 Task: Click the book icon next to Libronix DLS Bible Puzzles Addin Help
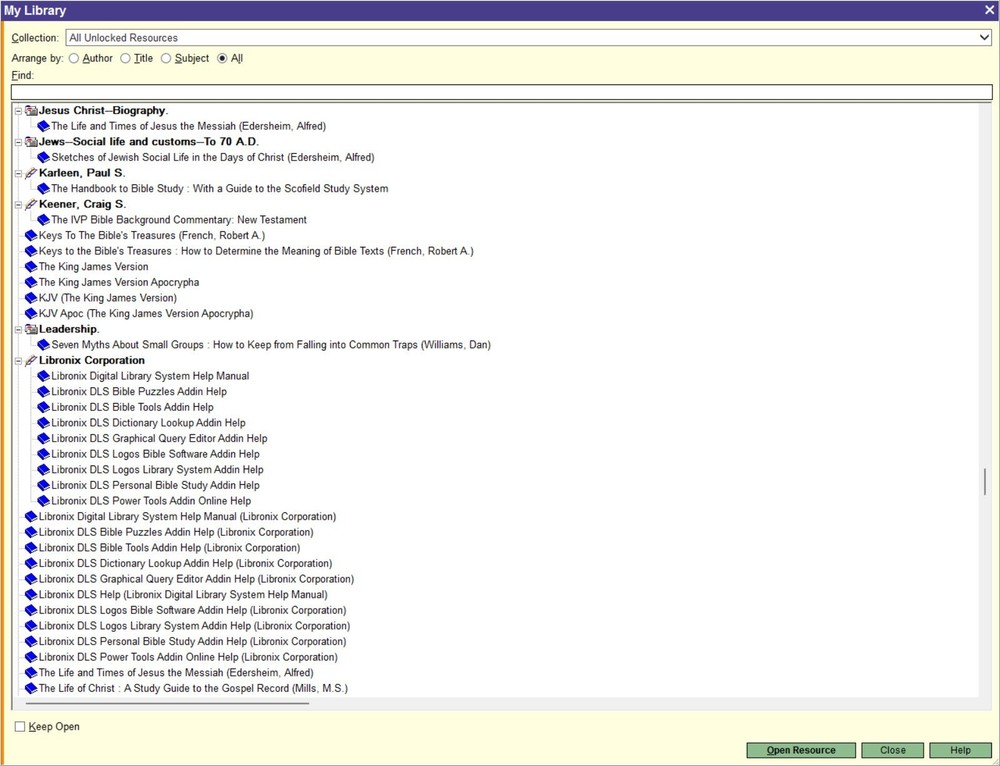point(43,391)
